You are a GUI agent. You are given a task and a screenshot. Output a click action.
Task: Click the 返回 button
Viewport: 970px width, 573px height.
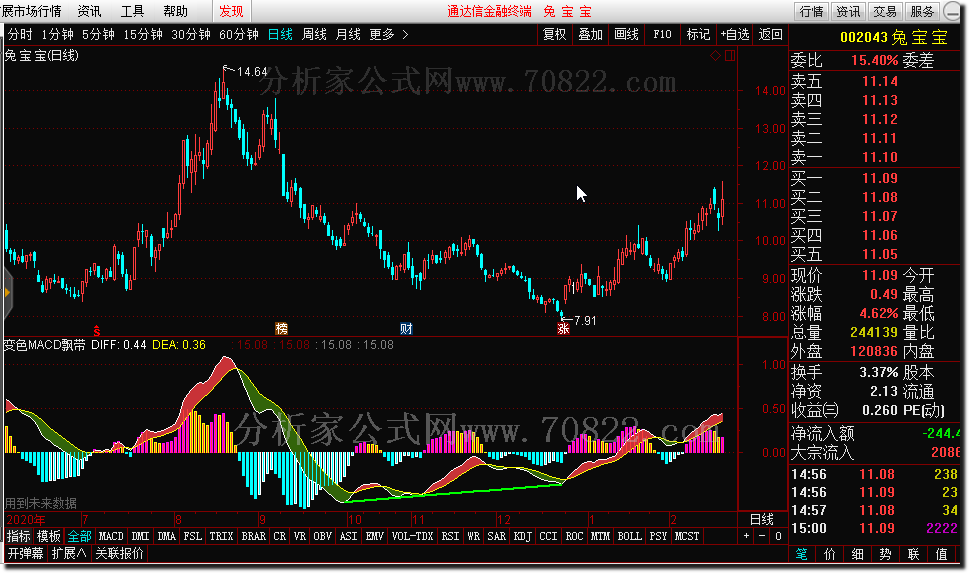pos(770,35)
